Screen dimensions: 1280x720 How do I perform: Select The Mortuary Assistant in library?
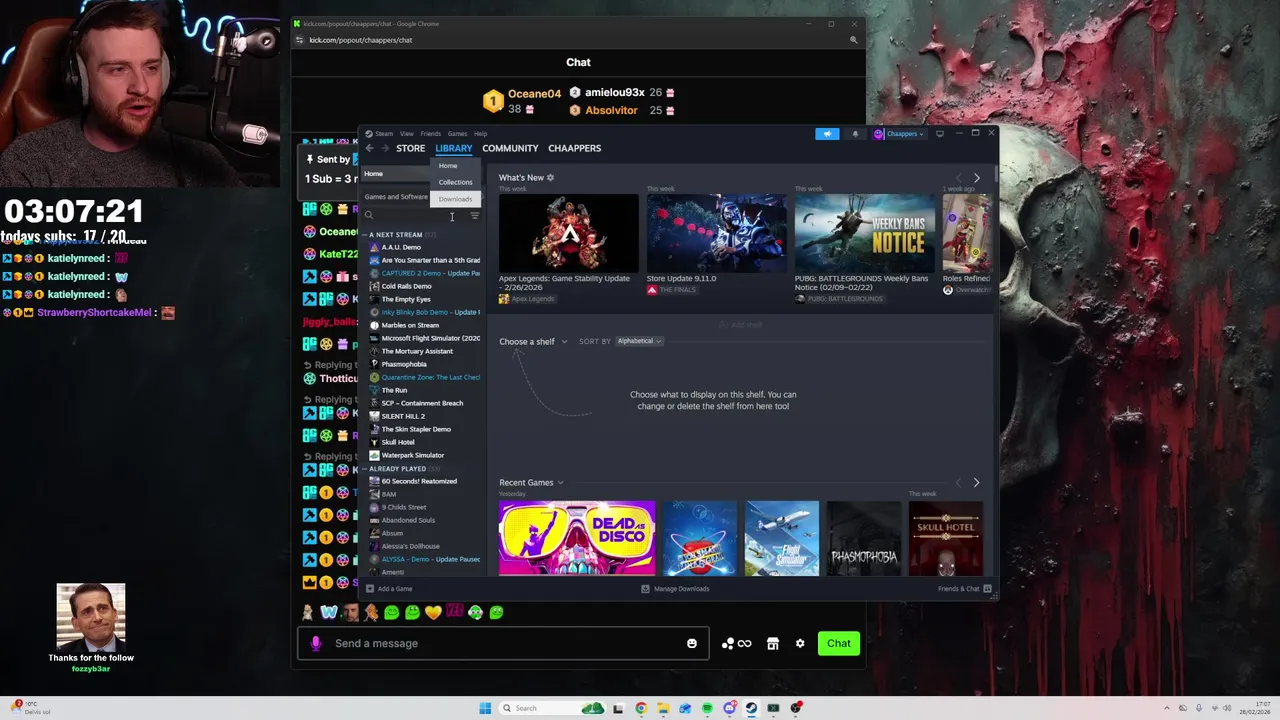[417, 351]
